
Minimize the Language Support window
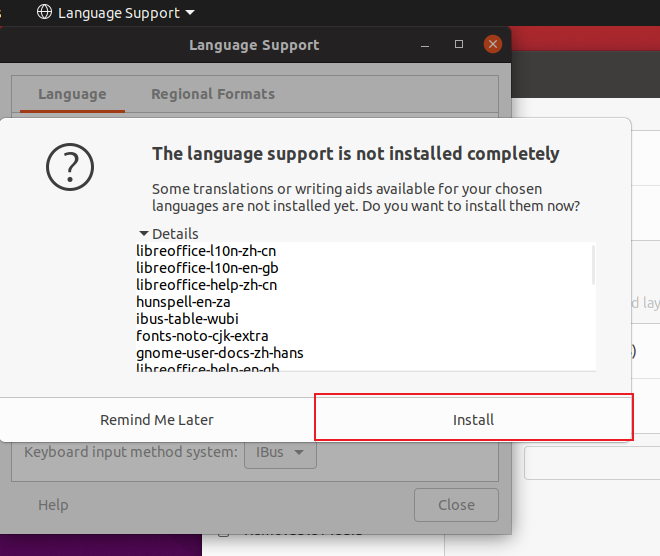426,45
